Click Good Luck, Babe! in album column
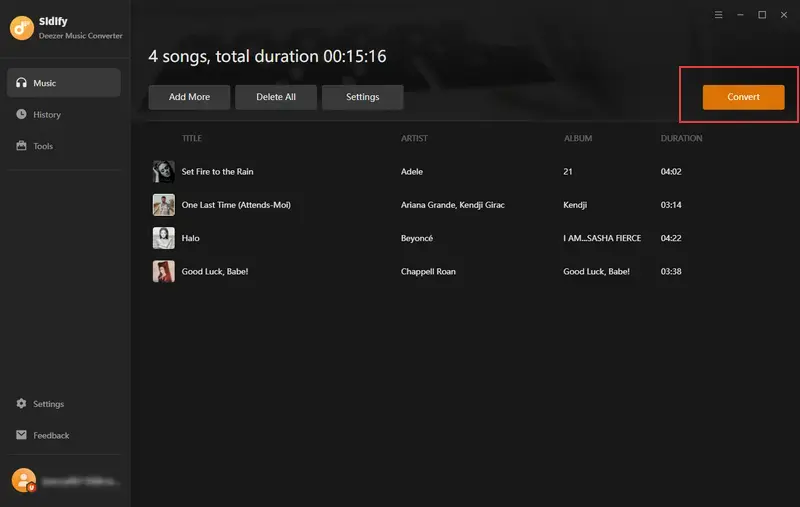Image resolution: width=800 pixels, height=507 pixels. pos(596,271)
